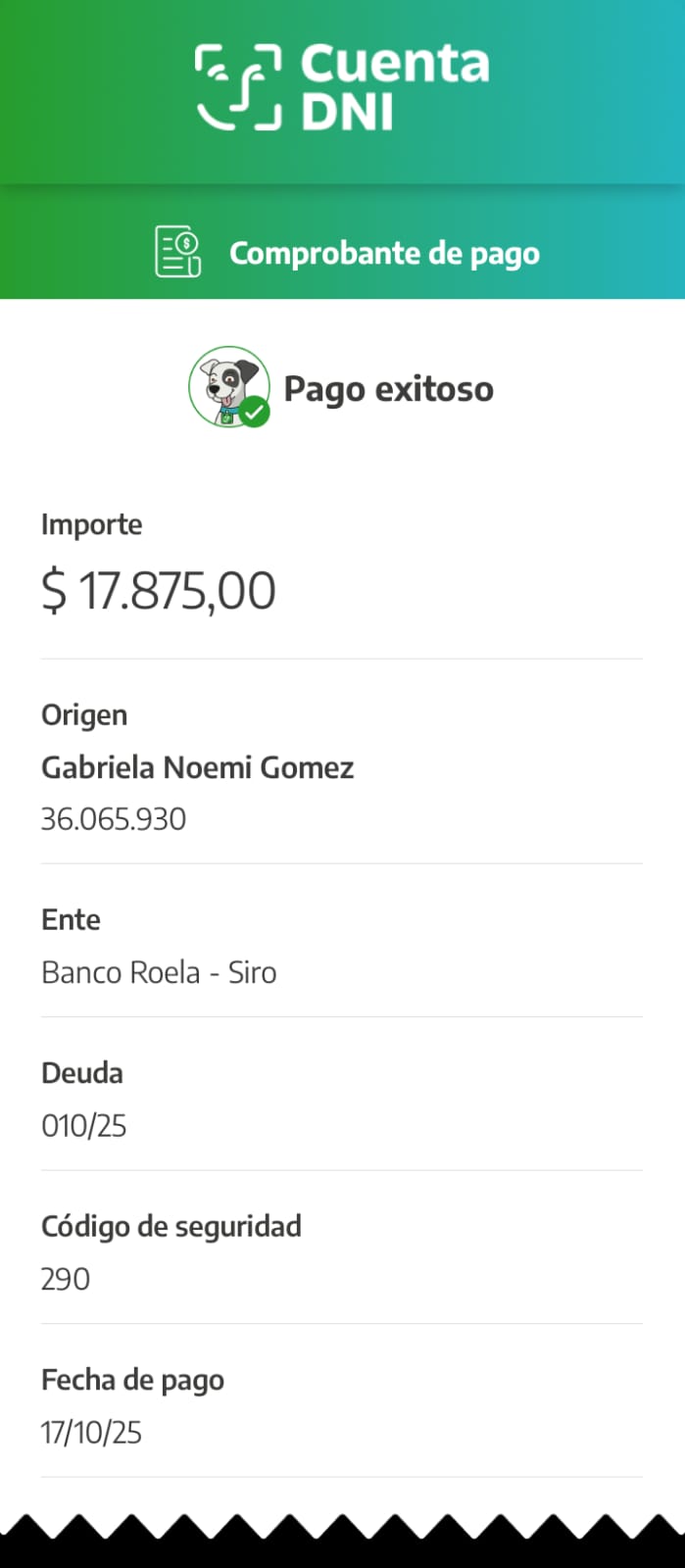Tap the name Gabriela Noemi Gomez
This screenshot has width=685, height=1568.
197,767
